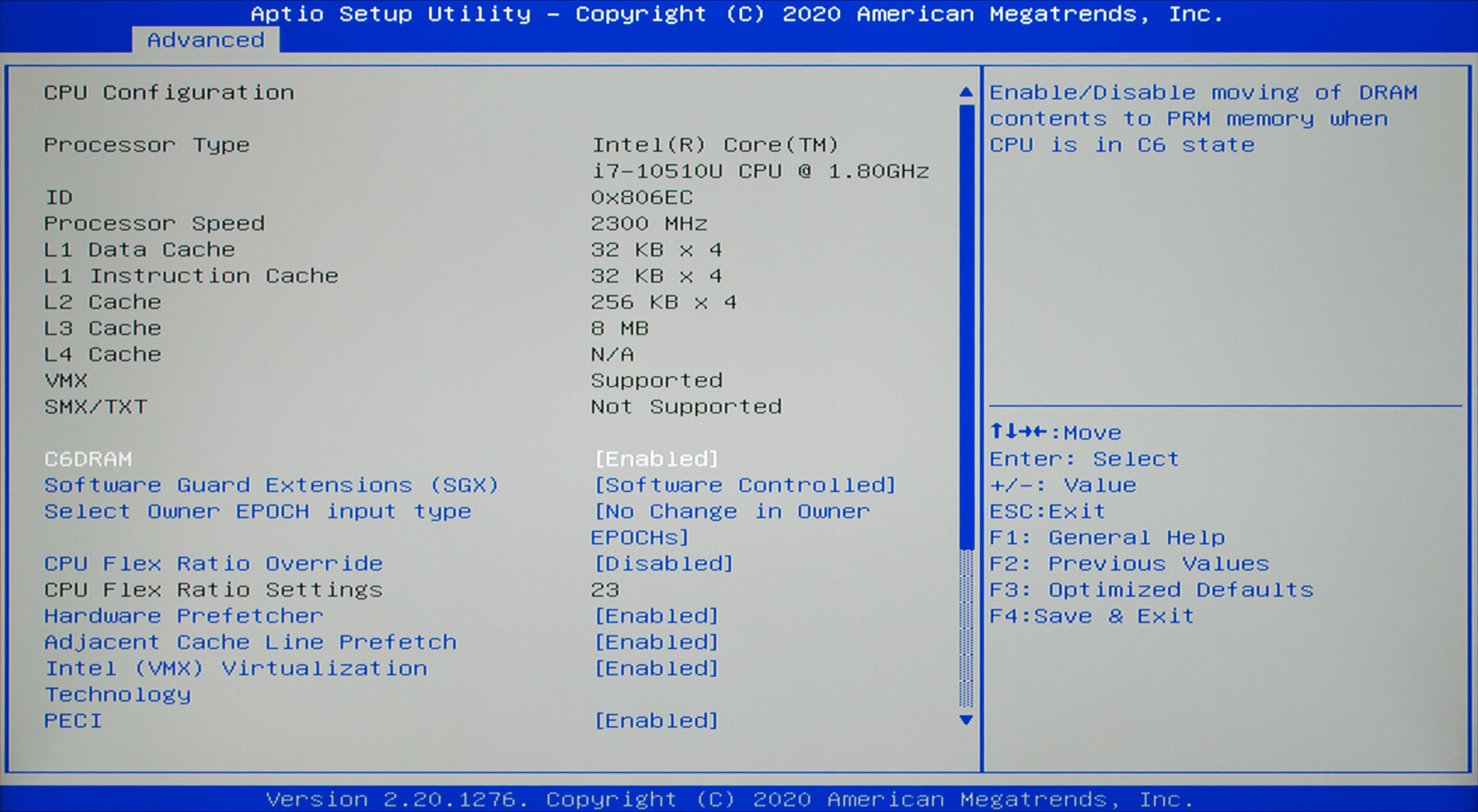This screenshot has width=1478, height=812.
Task: Select CPU Flex Ratio Override label
Action: (213, 564)
